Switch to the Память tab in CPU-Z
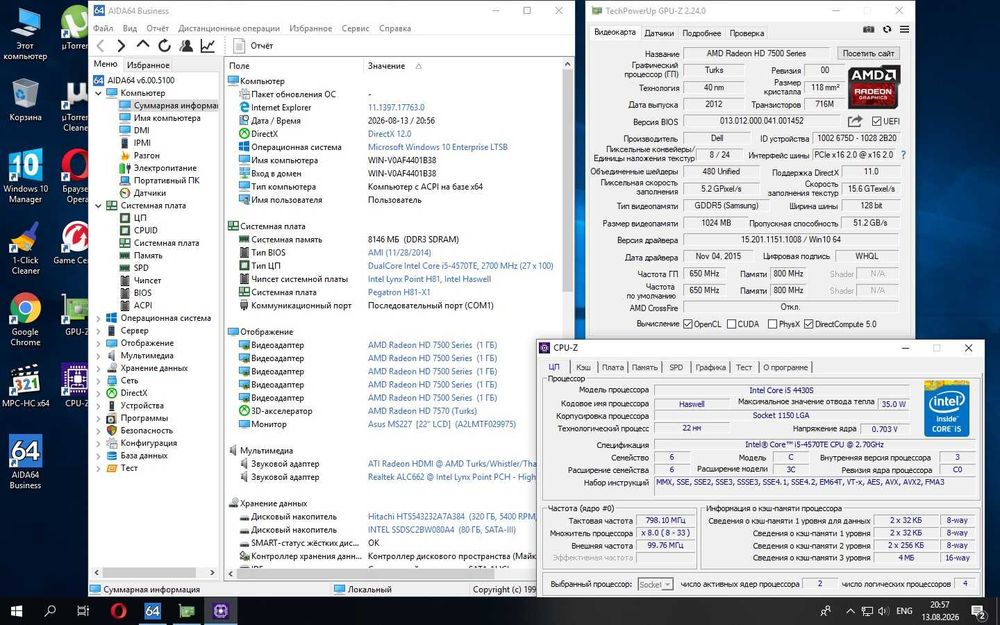Viewport: 1000px width, 625px height. [x=645, y=367]
